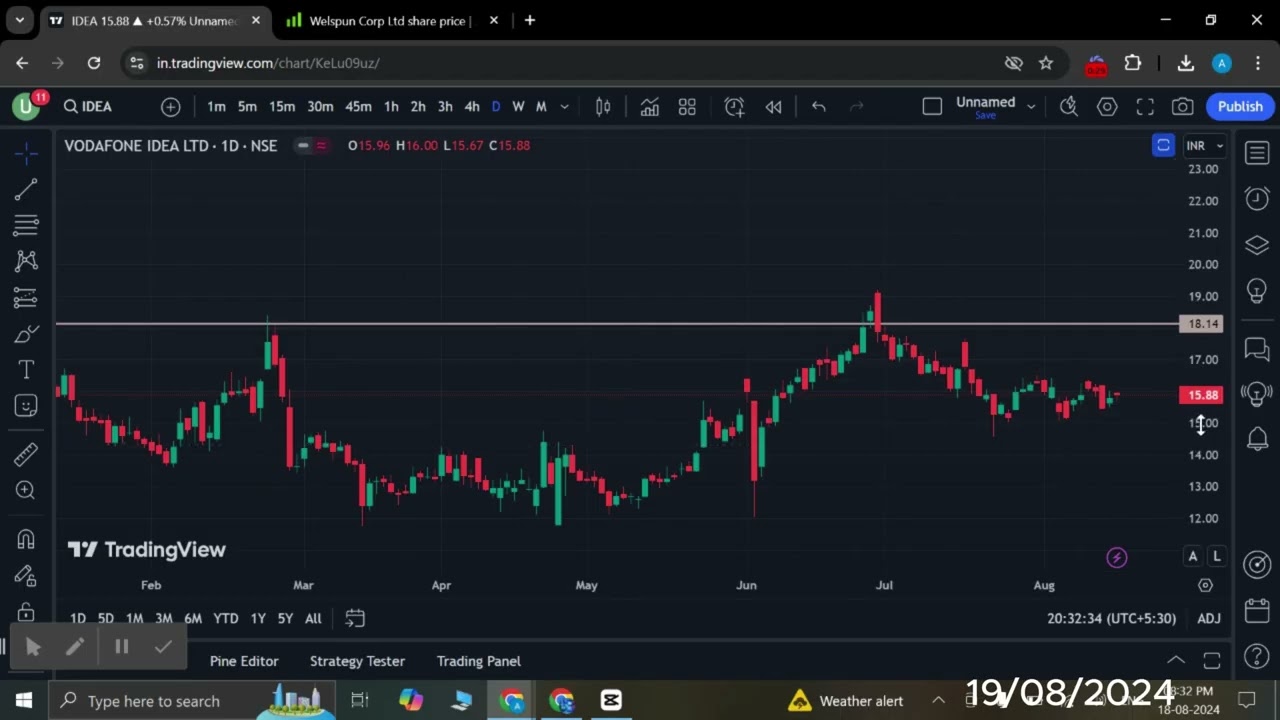
Task: Select the zoom in tool
Action: (27, 490)
